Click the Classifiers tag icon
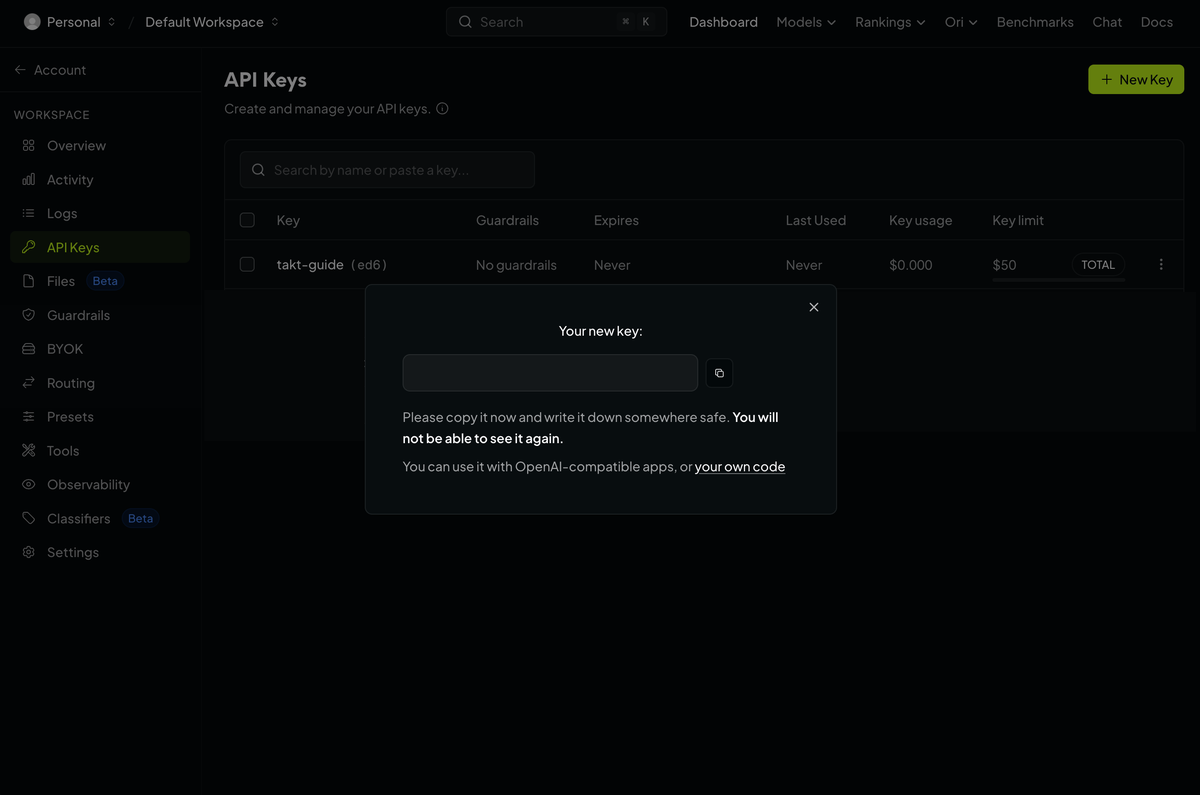This screenshot has height=795, width=1200. pos(29,519)
